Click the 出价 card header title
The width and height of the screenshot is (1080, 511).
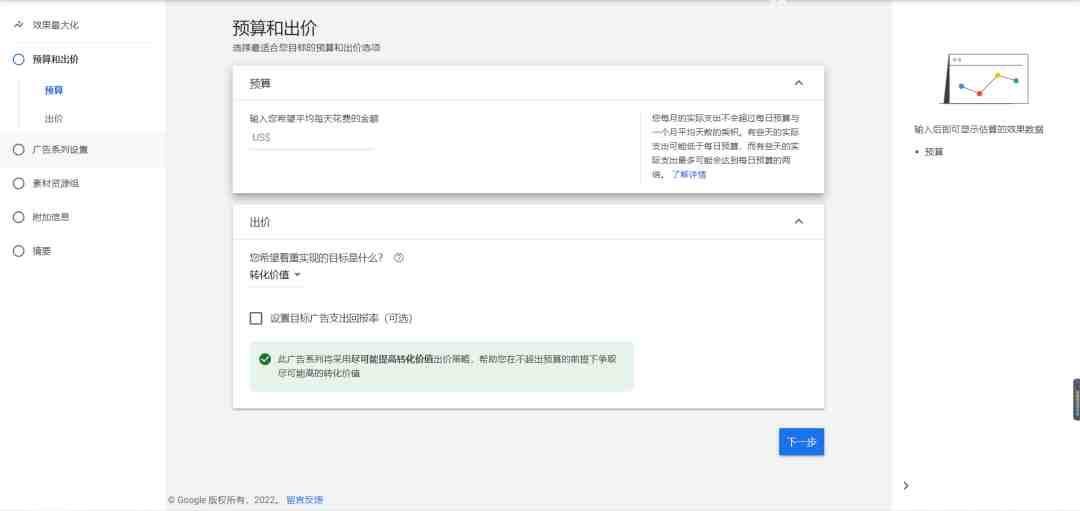click(x=260, y=222)
